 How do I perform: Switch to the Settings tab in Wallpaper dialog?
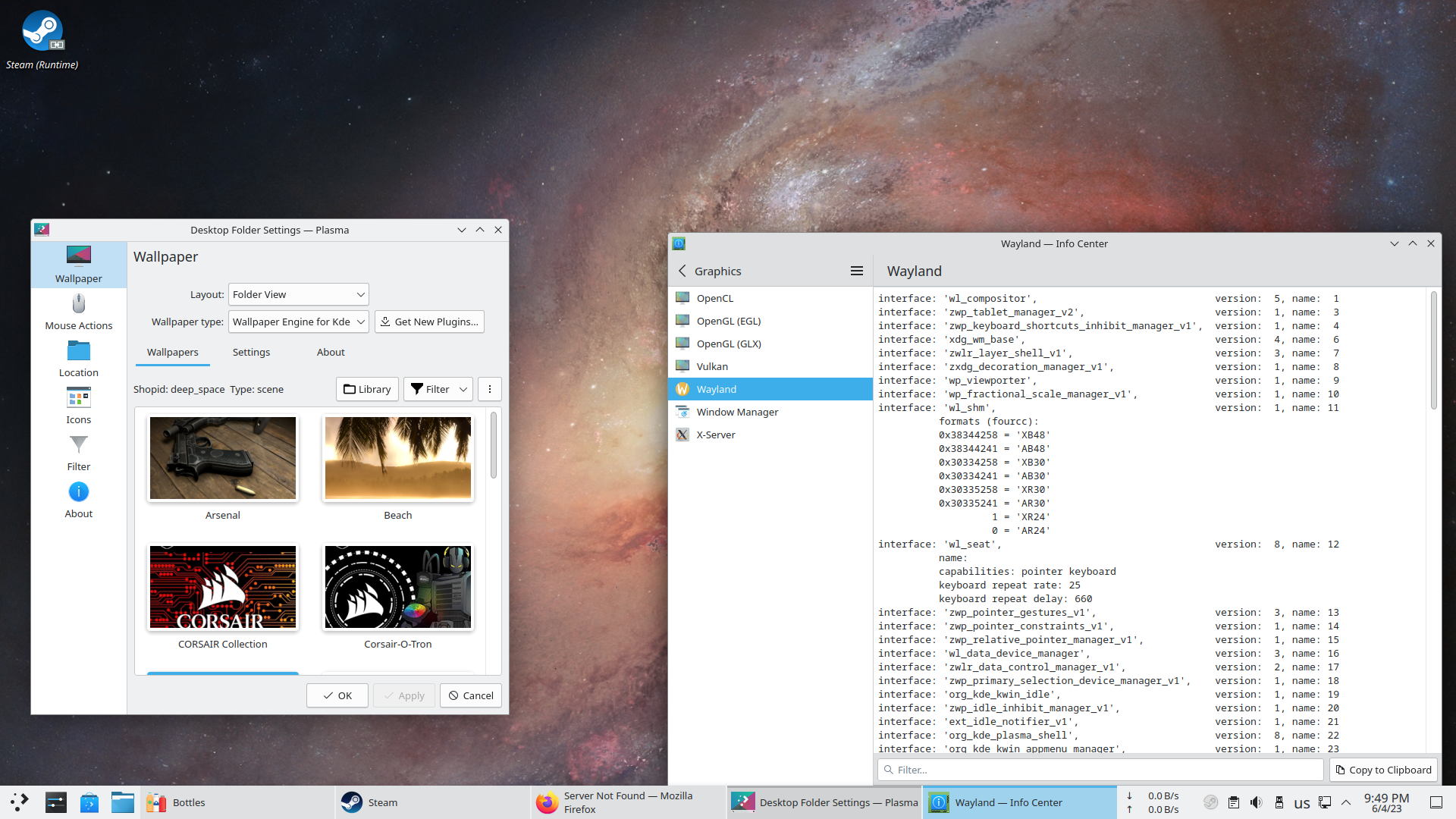coord(250,352)
